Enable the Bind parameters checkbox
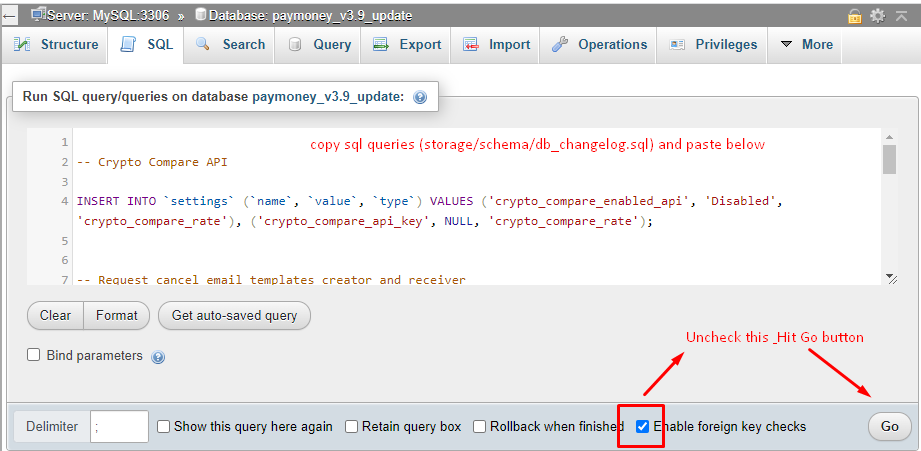 pyautogui.click(x=34, y=355)
